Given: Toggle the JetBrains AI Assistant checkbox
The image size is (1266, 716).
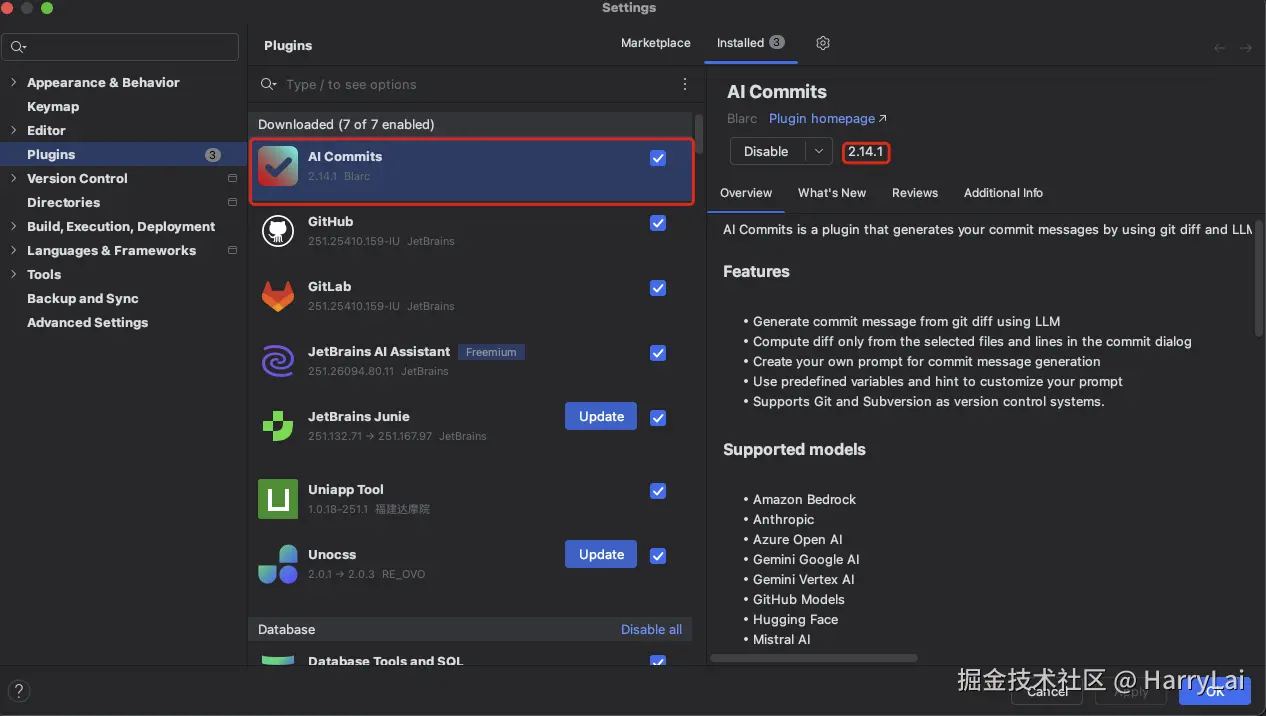Looking at the screenshot, I should click(658, 353).
